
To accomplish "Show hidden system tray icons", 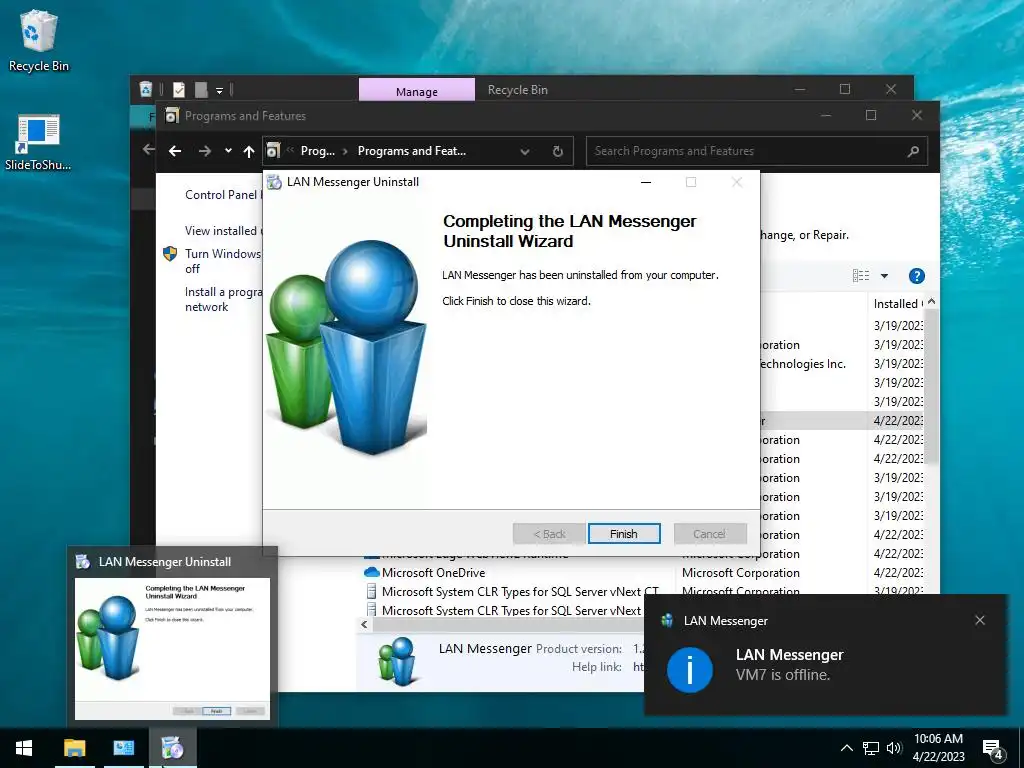I will 846,748.
